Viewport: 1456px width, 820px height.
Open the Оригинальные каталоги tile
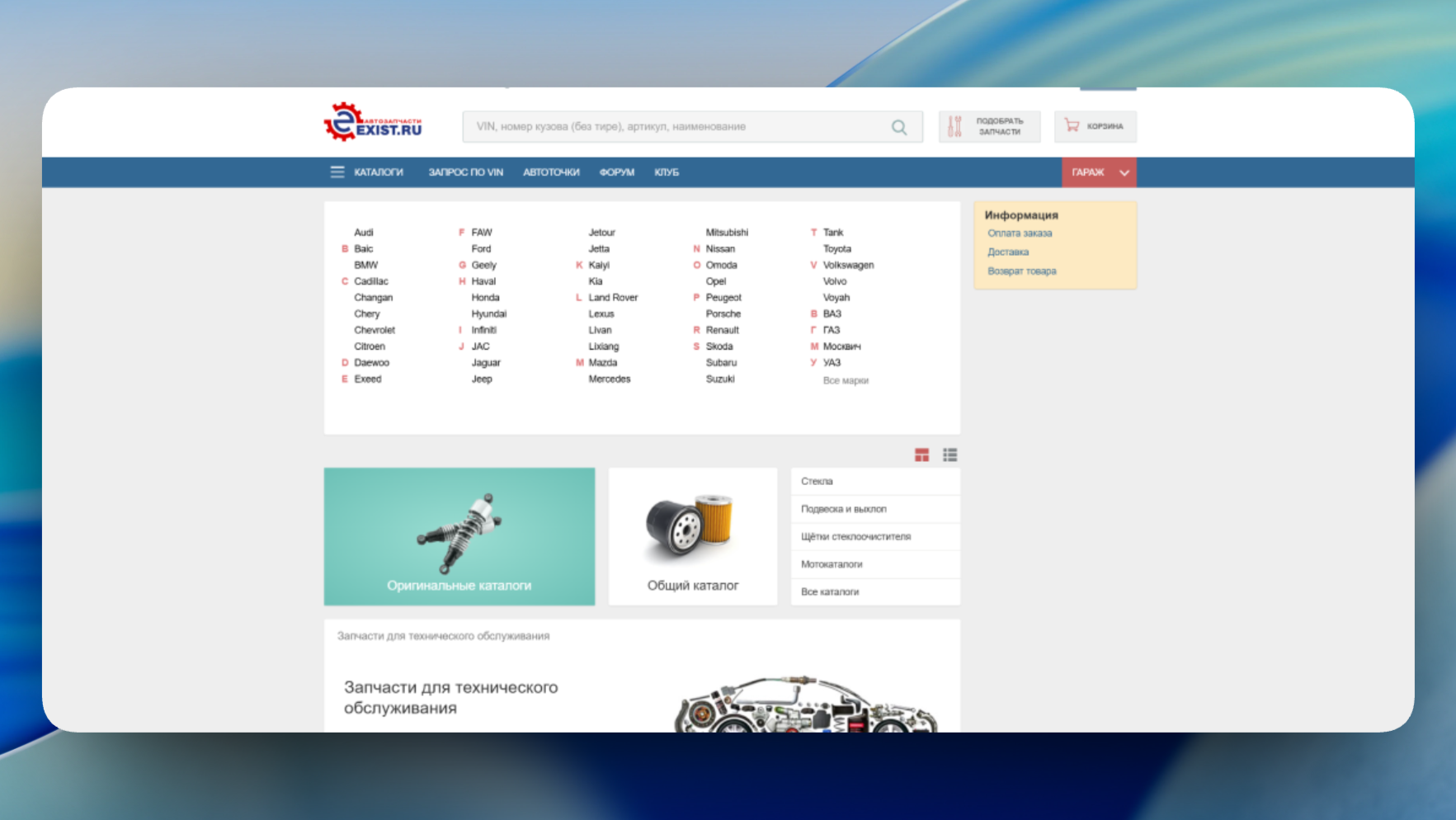[459, 536]
